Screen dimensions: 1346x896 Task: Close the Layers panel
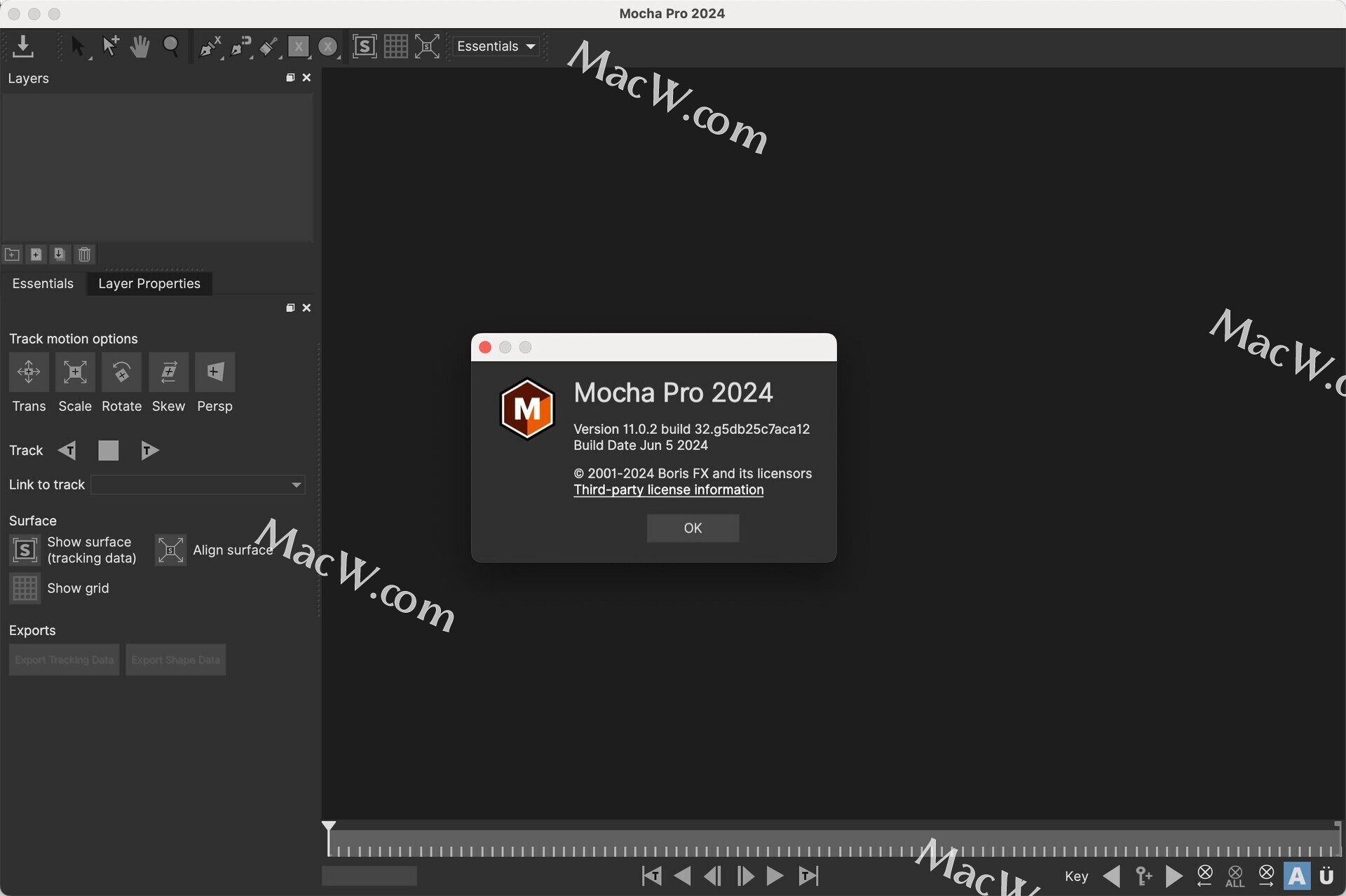306,78
